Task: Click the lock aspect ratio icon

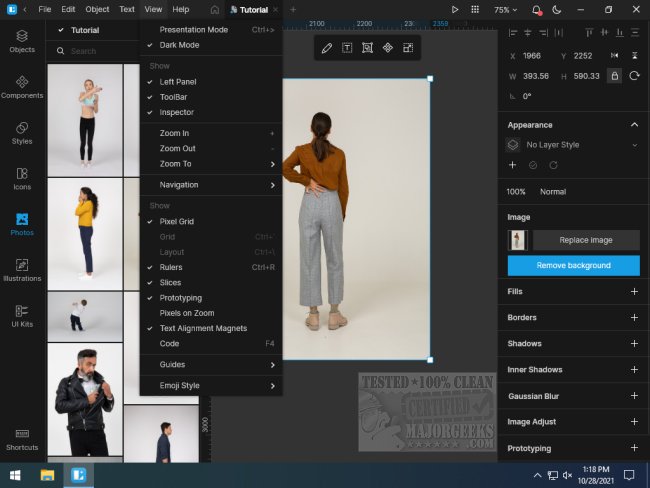Action: point(615,75)
